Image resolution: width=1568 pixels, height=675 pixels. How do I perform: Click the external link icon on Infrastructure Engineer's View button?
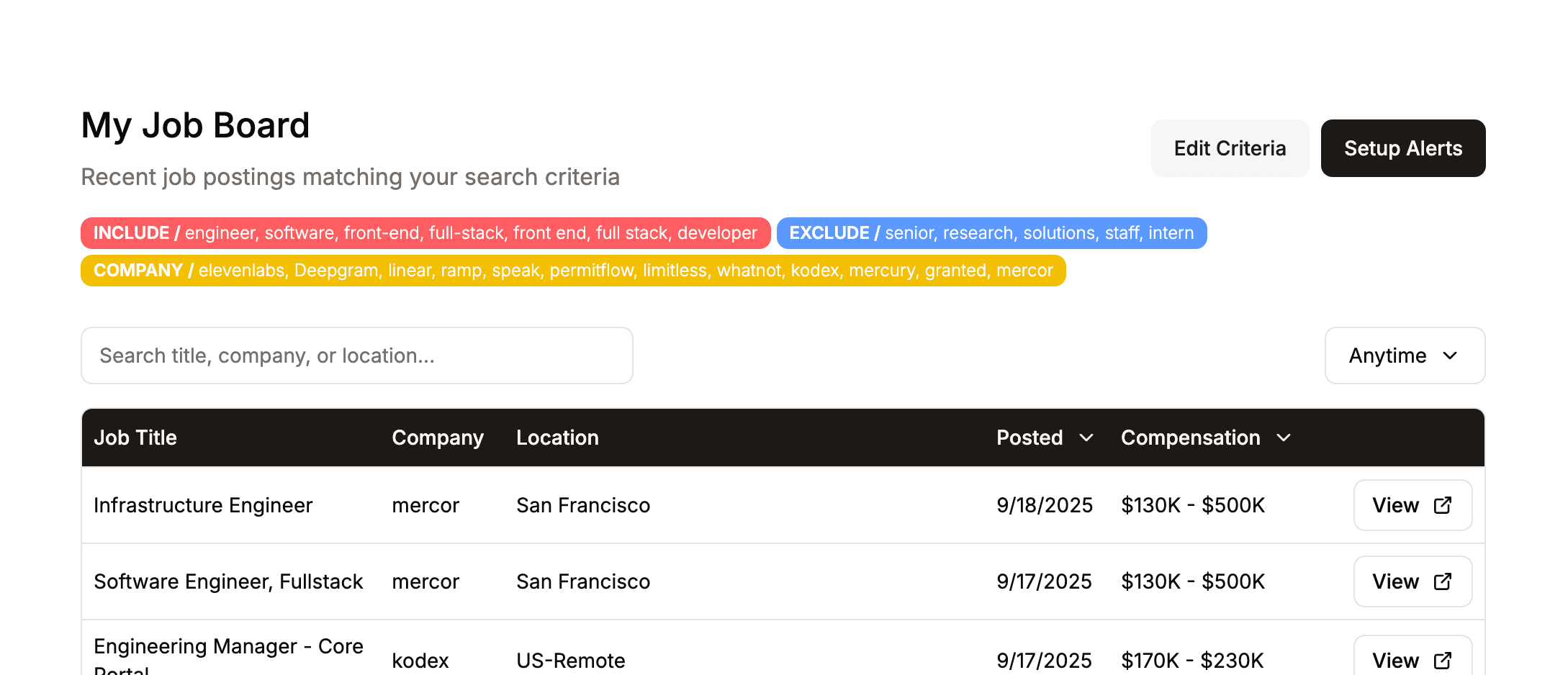(1443, 505)
